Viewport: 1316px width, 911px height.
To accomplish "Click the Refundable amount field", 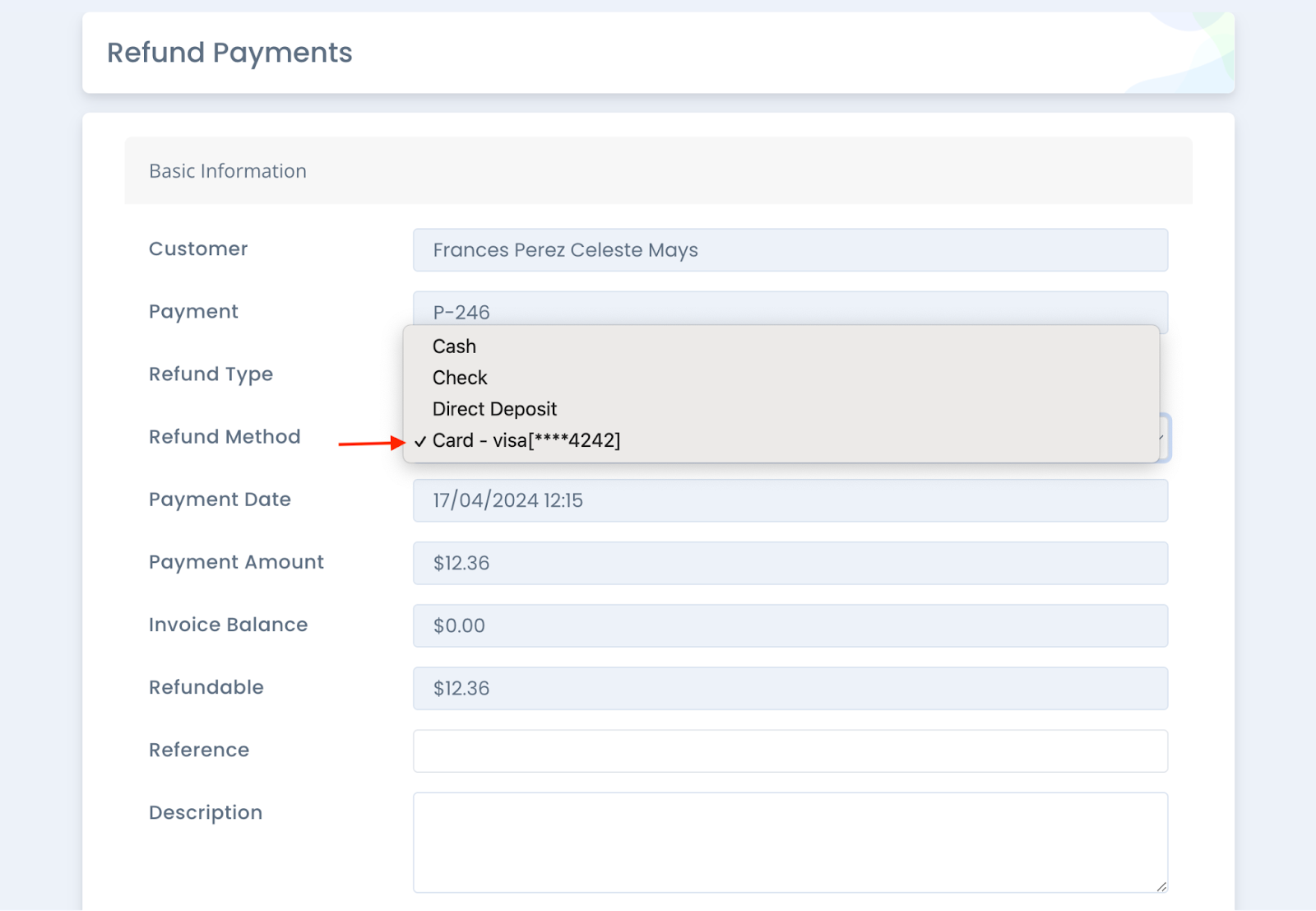I will [790, 688].
